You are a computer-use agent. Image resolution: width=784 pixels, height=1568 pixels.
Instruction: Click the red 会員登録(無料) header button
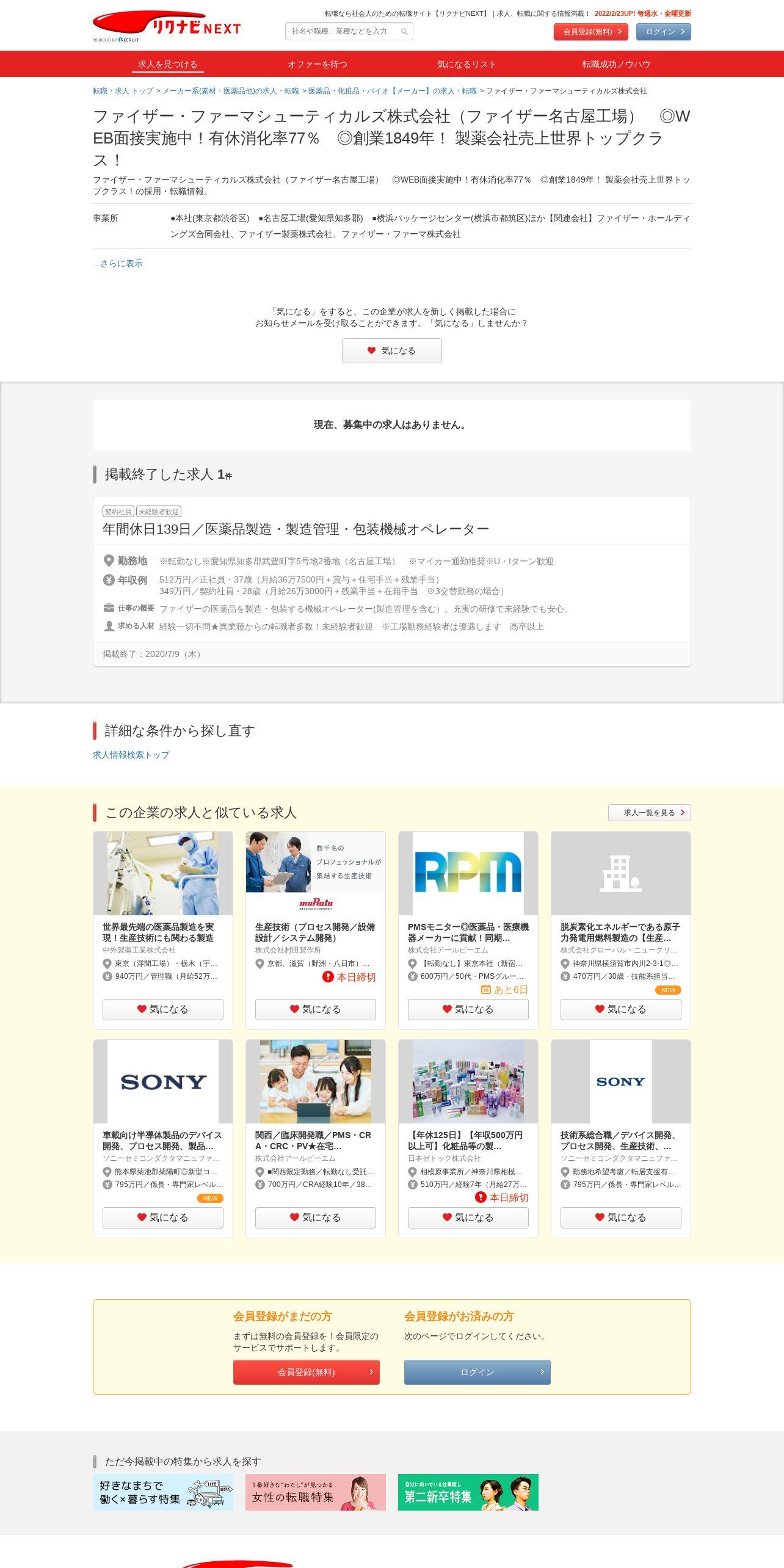[591, 32]
